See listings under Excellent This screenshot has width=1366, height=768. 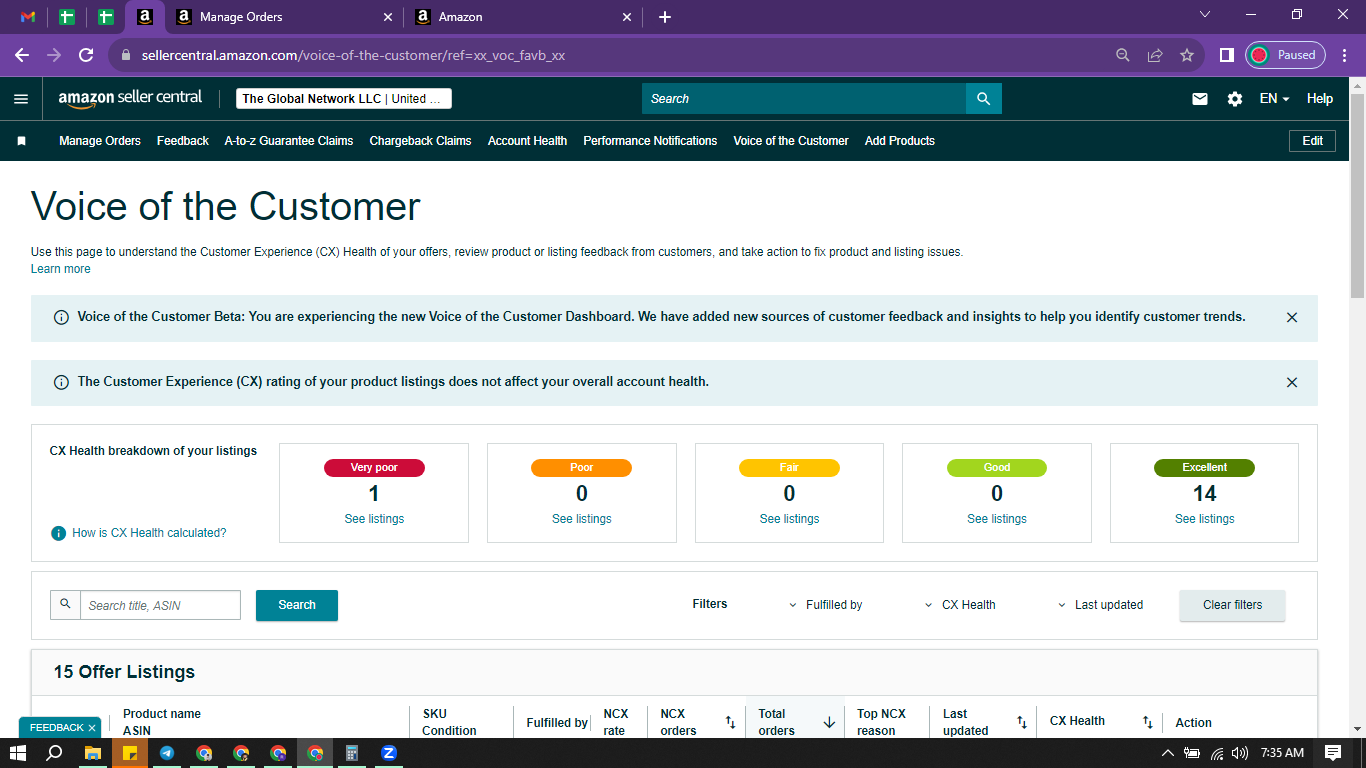[x=1205, y=519]
